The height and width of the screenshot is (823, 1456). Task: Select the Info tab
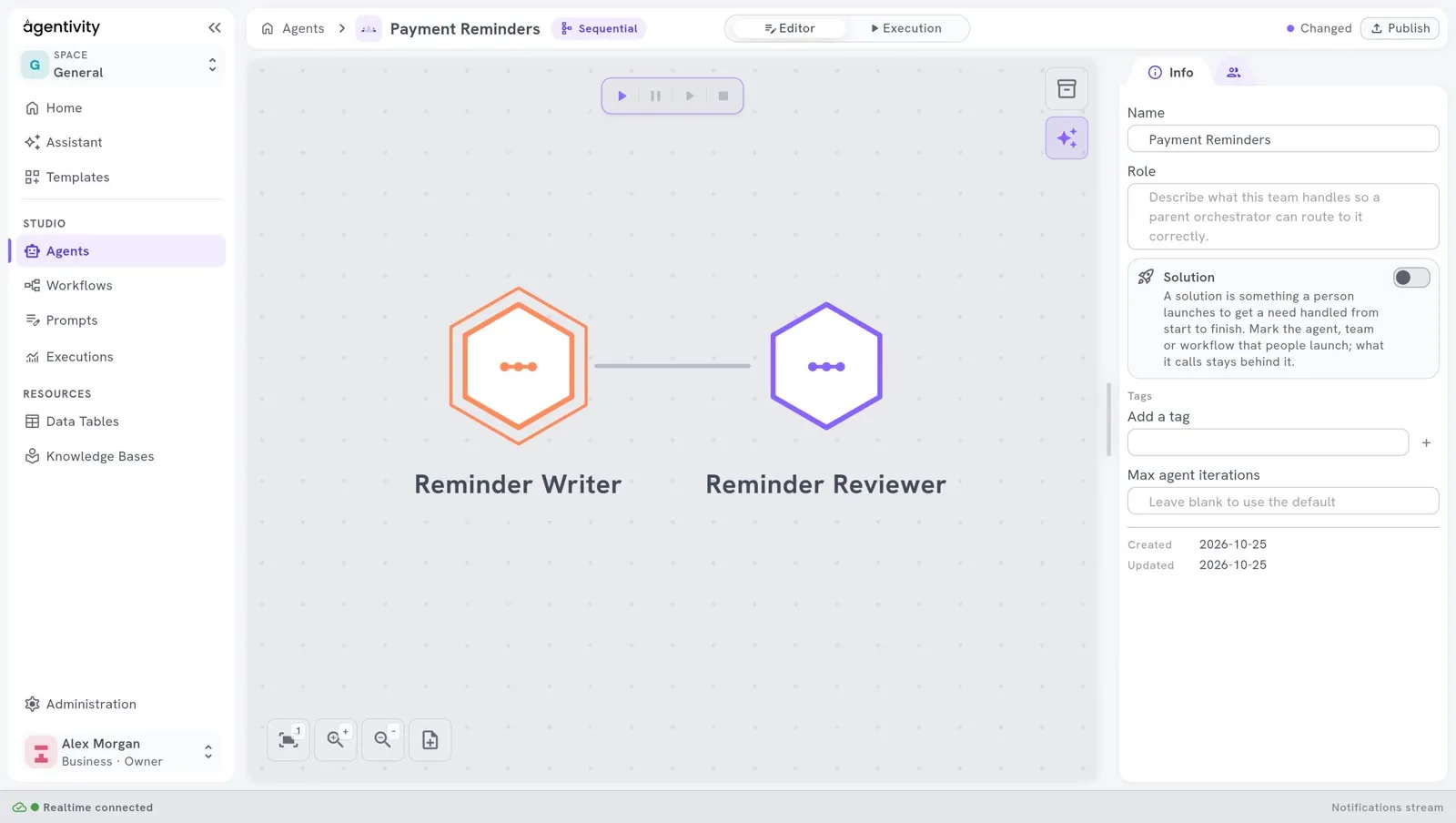tap(1171, 73)
